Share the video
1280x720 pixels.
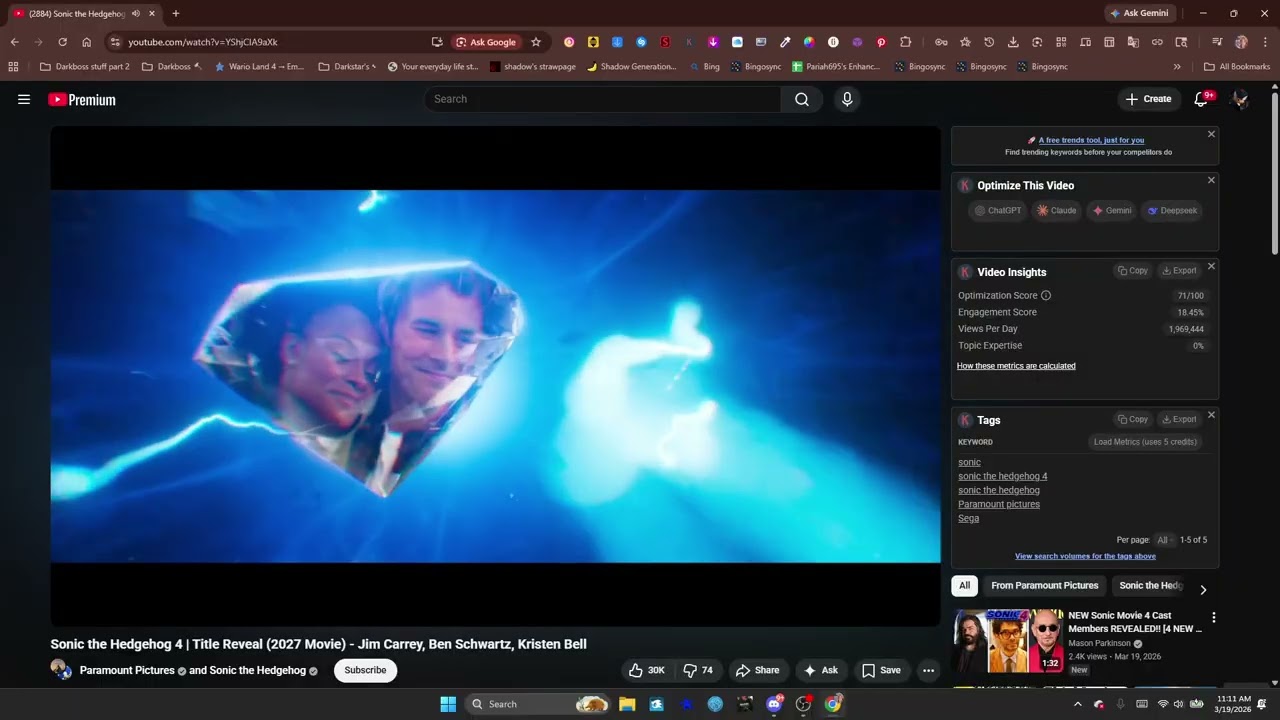tap(757, 670)
